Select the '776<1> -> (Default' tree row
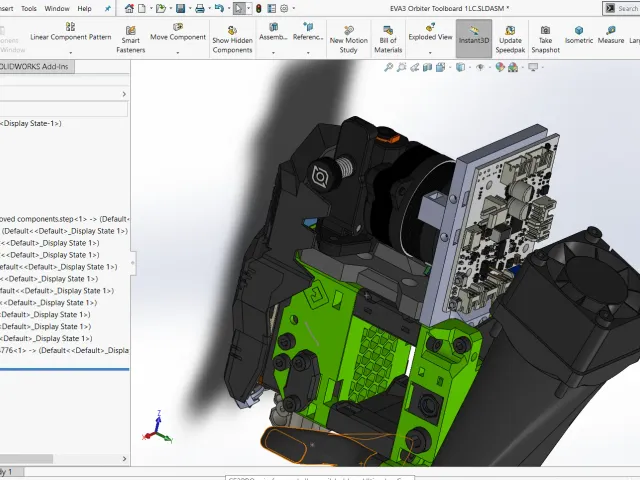 coord(64,350)
